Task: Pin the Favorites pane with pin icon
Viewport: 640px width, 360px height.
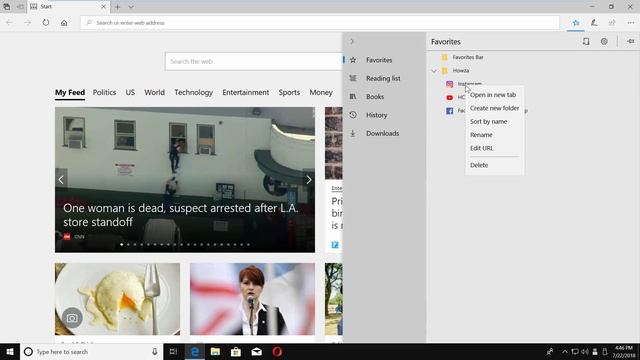Action: 631,41
